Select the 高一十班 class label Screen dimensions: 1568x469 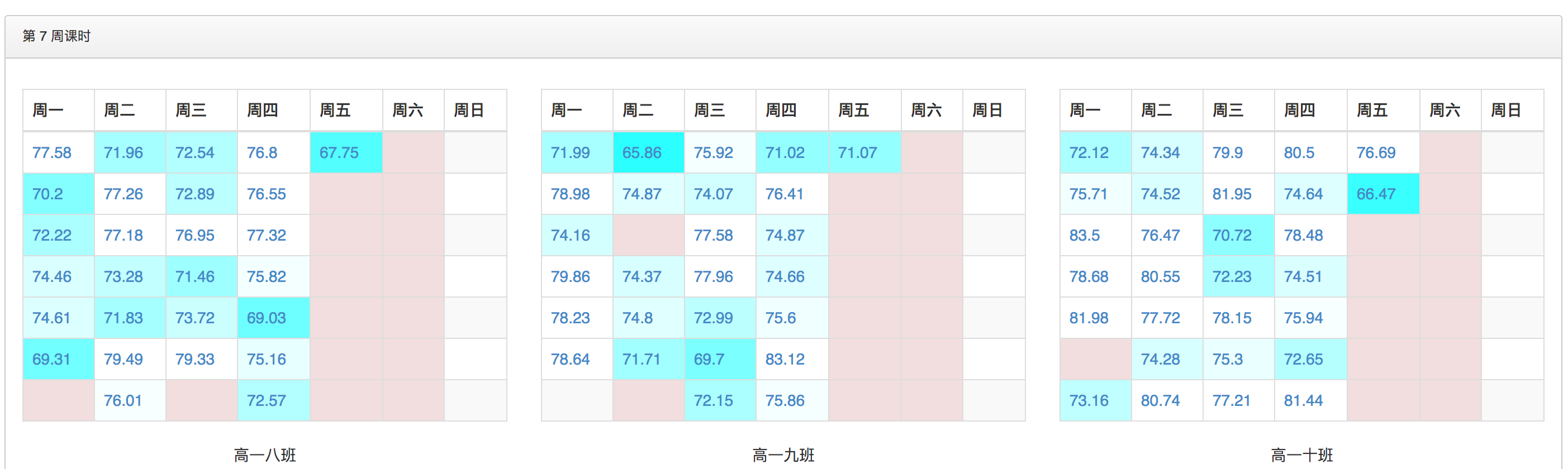(1302, 455)
